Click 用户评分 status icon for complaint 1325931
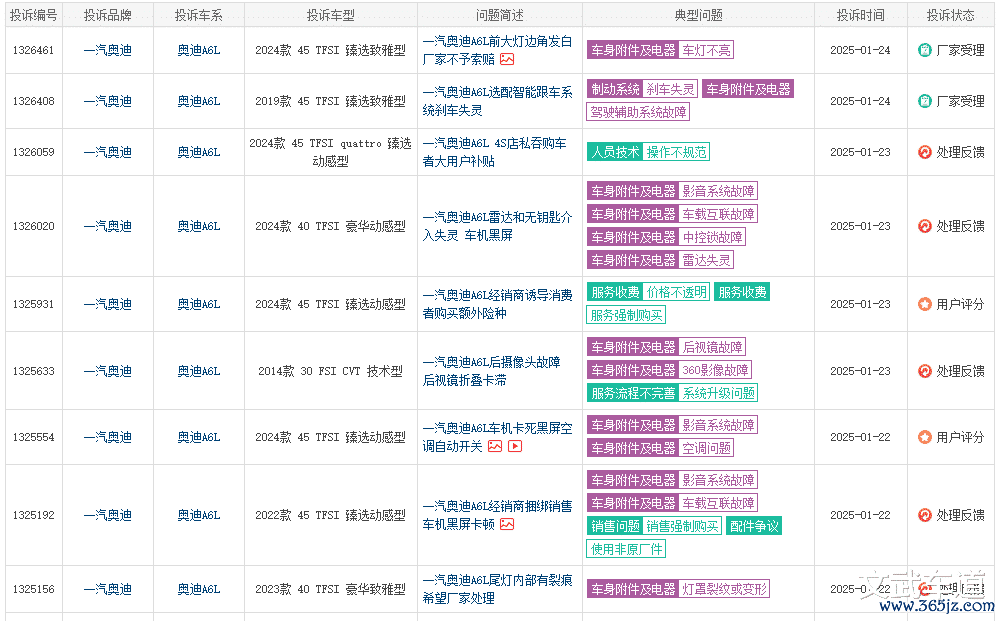 point(924,304)
